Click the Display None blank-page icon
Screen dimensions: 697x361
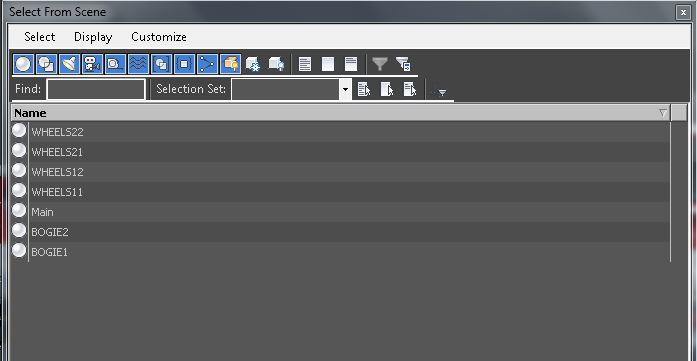pos(328,64)
